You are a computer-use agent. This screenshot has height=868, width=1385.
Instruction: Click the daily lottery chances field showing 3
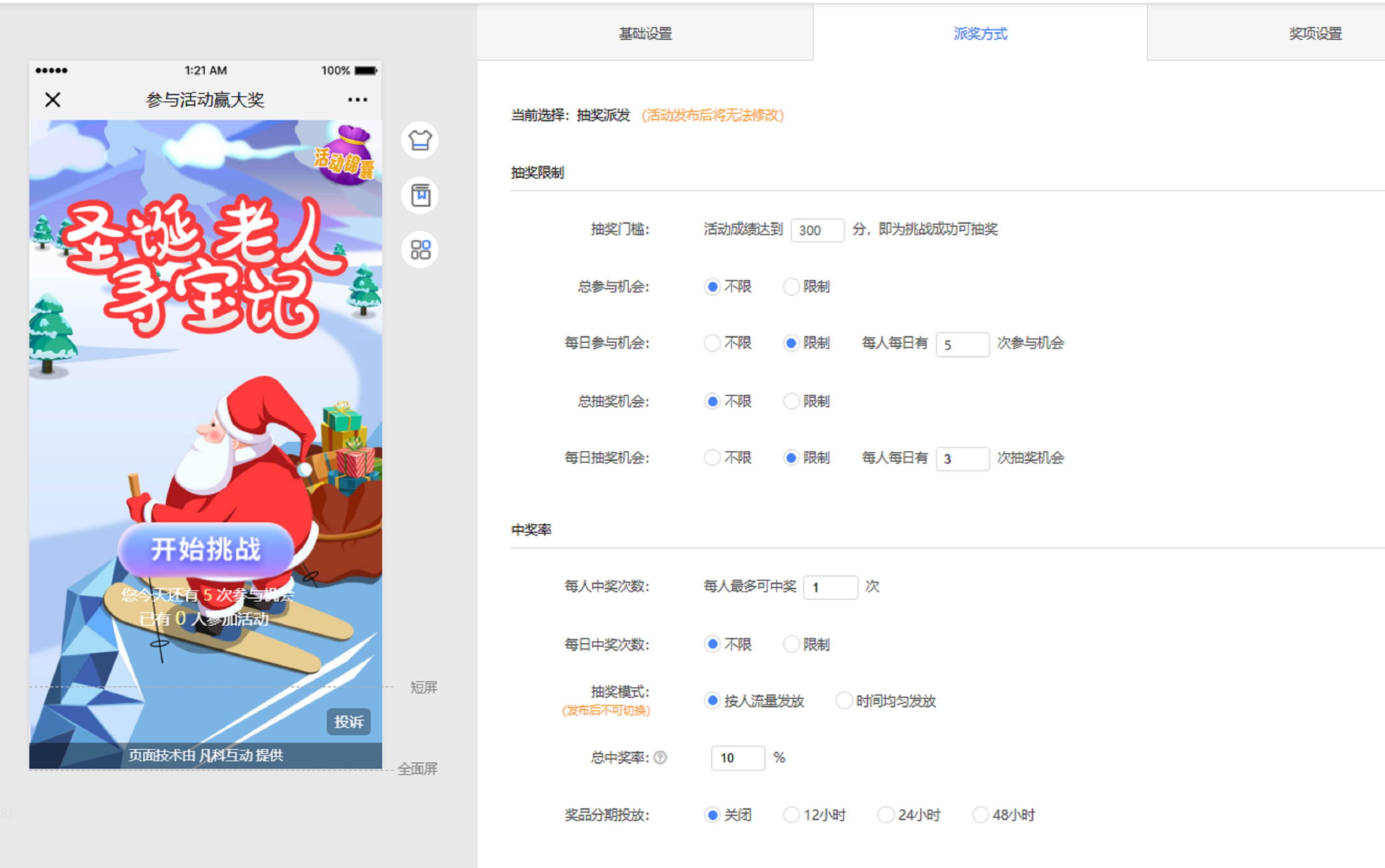962,459
